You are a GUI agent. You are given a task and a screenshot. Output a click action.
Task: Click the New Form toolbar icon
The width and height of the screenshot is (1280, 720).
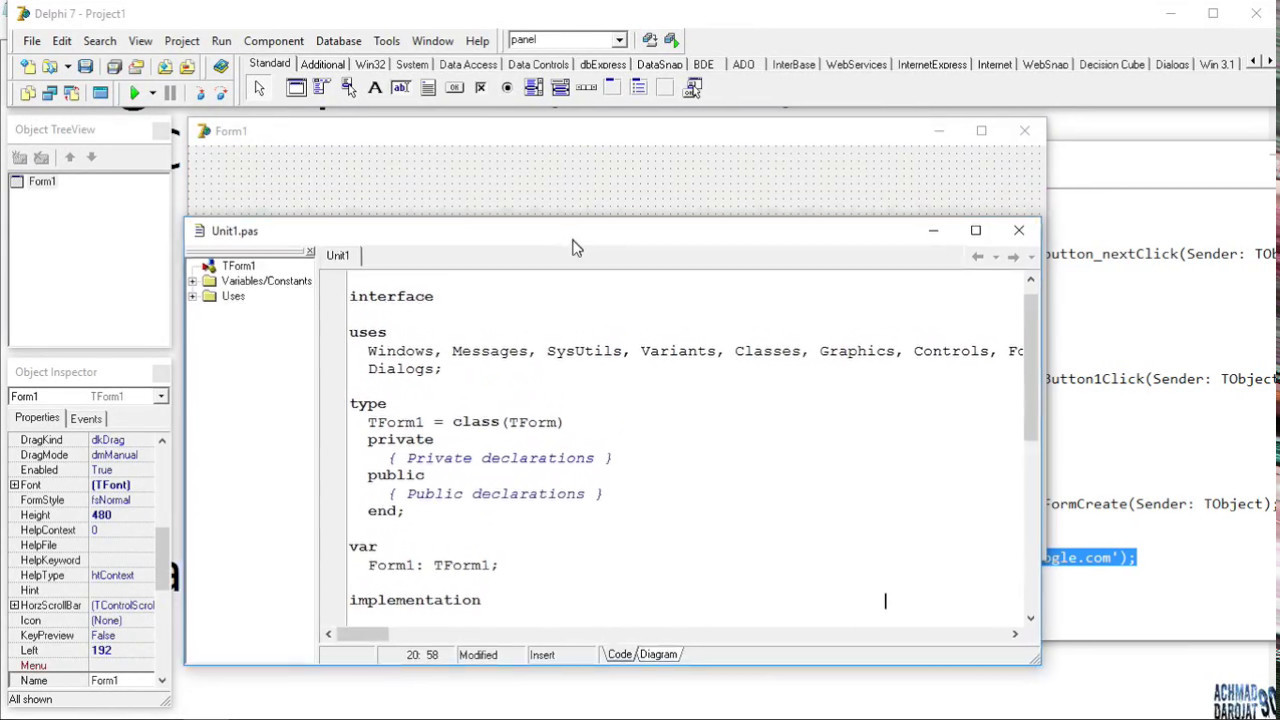pos(100,93)
